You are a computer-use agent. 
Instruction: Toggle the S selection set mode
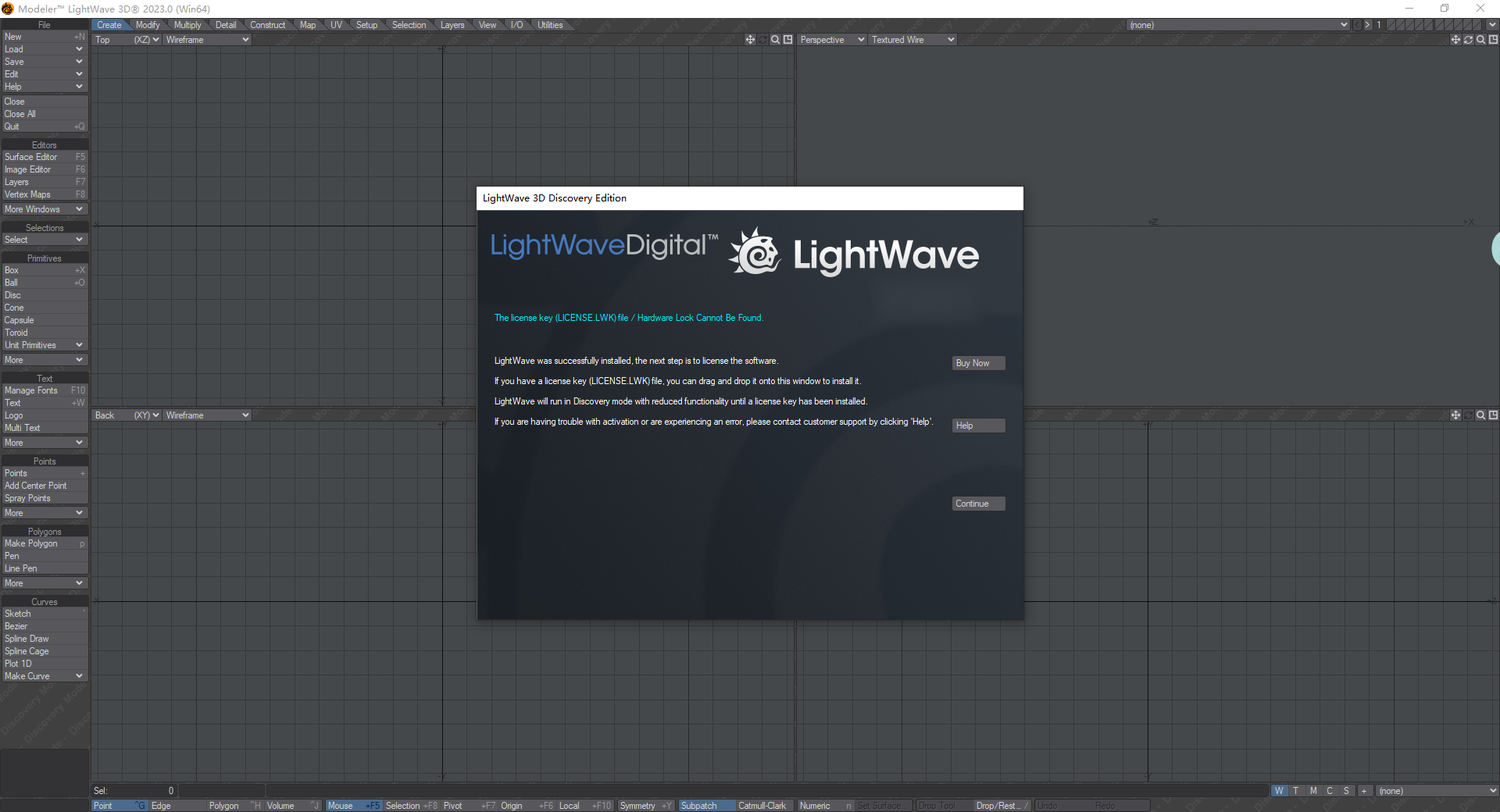[x=1346, y=791]
